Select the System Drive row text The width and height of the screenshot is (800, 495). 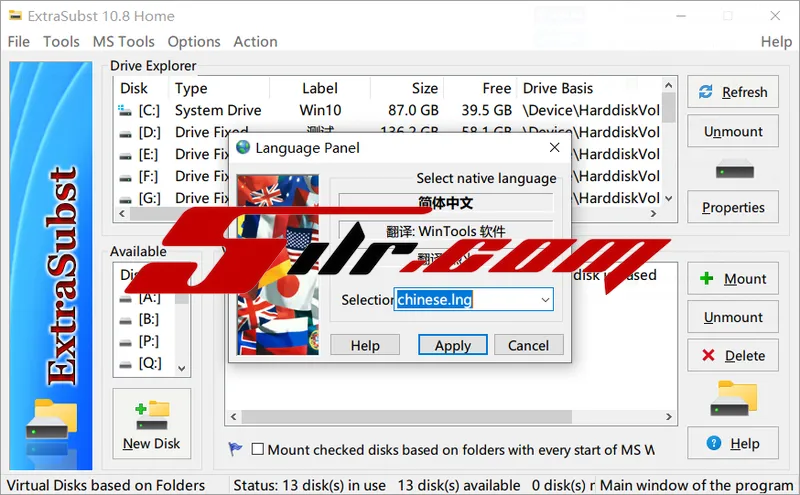pyautogui.click(x=218, y=110)
